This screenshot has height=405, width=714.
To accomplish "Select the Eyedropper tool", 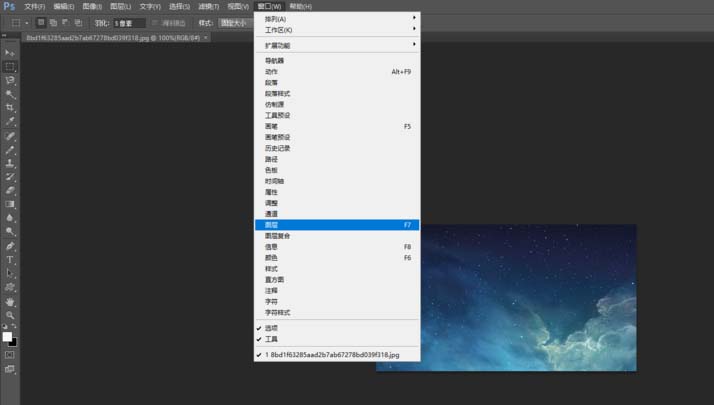I will 10,122.
